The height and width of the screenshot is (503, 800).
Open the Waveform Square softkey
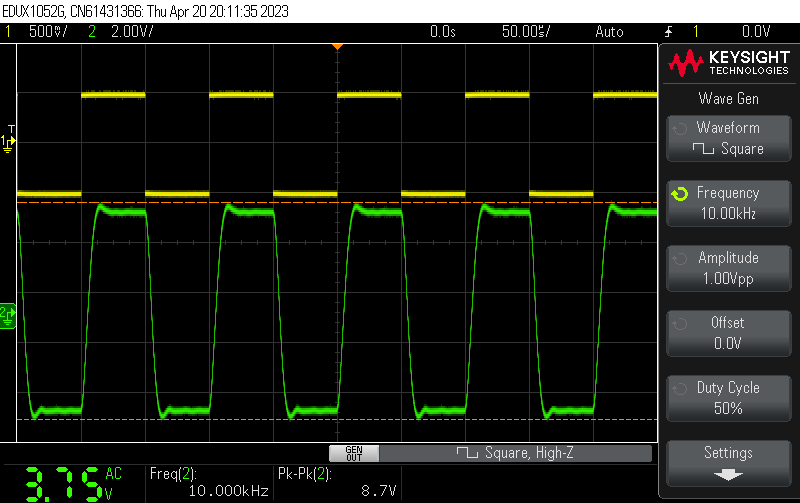pos(729,138)
